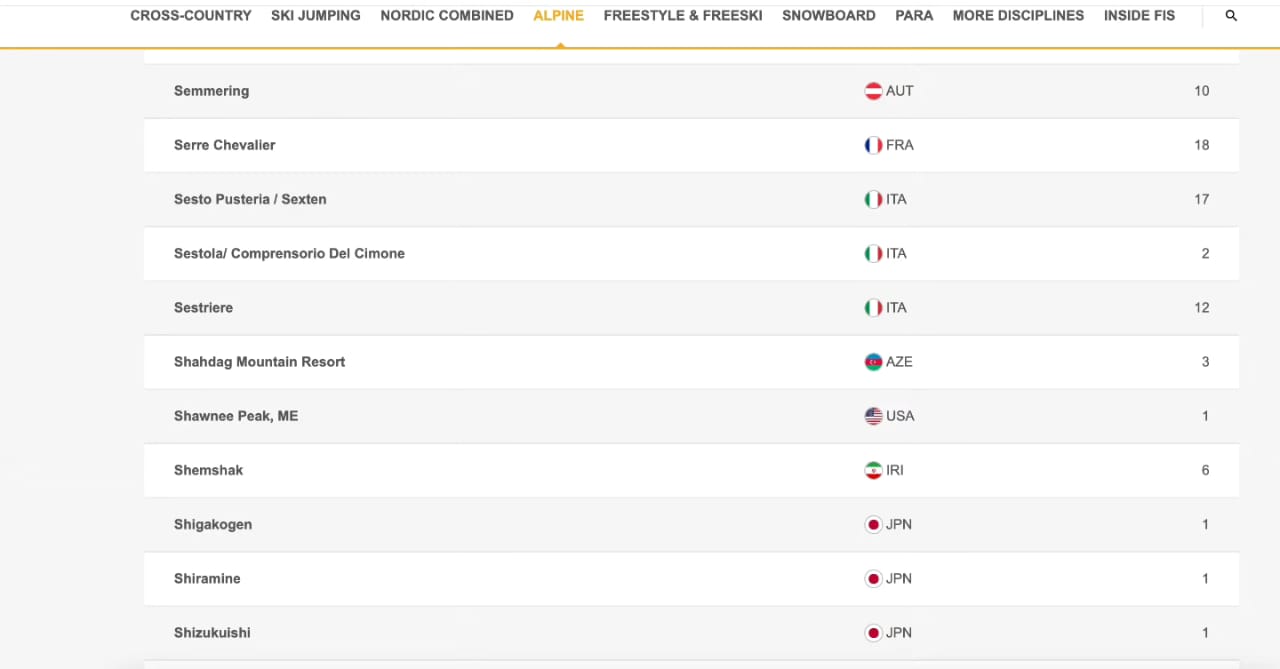Click the Austria flag next to Semmering

(873, 91)
